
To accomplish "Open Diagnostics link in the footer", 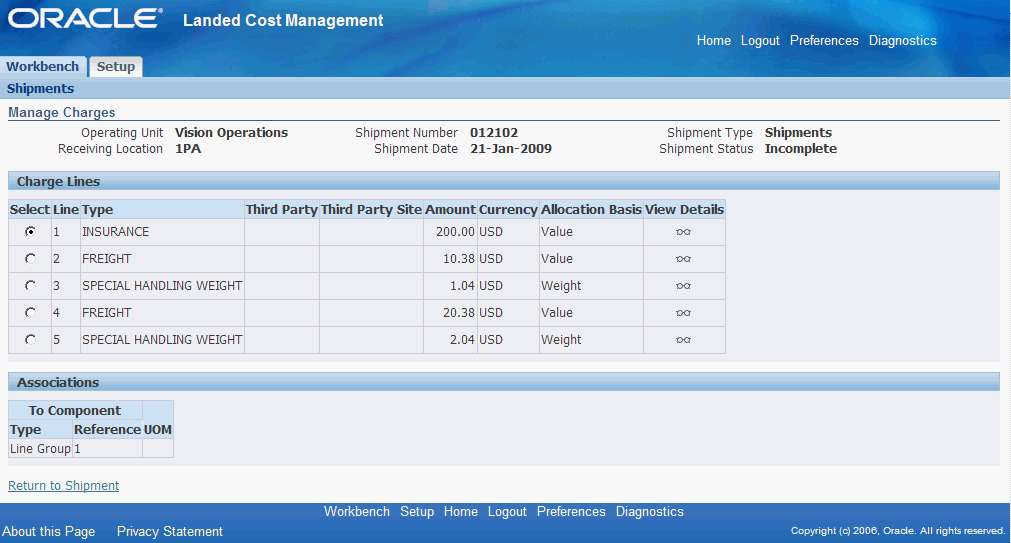I will [650, 511].
